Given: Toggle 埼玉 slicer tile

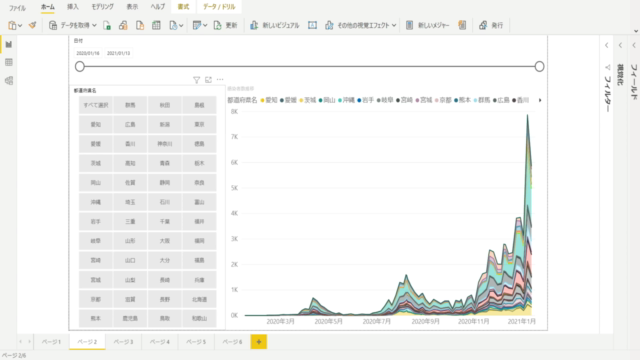Looking at the screenshot, I should 130,202.
